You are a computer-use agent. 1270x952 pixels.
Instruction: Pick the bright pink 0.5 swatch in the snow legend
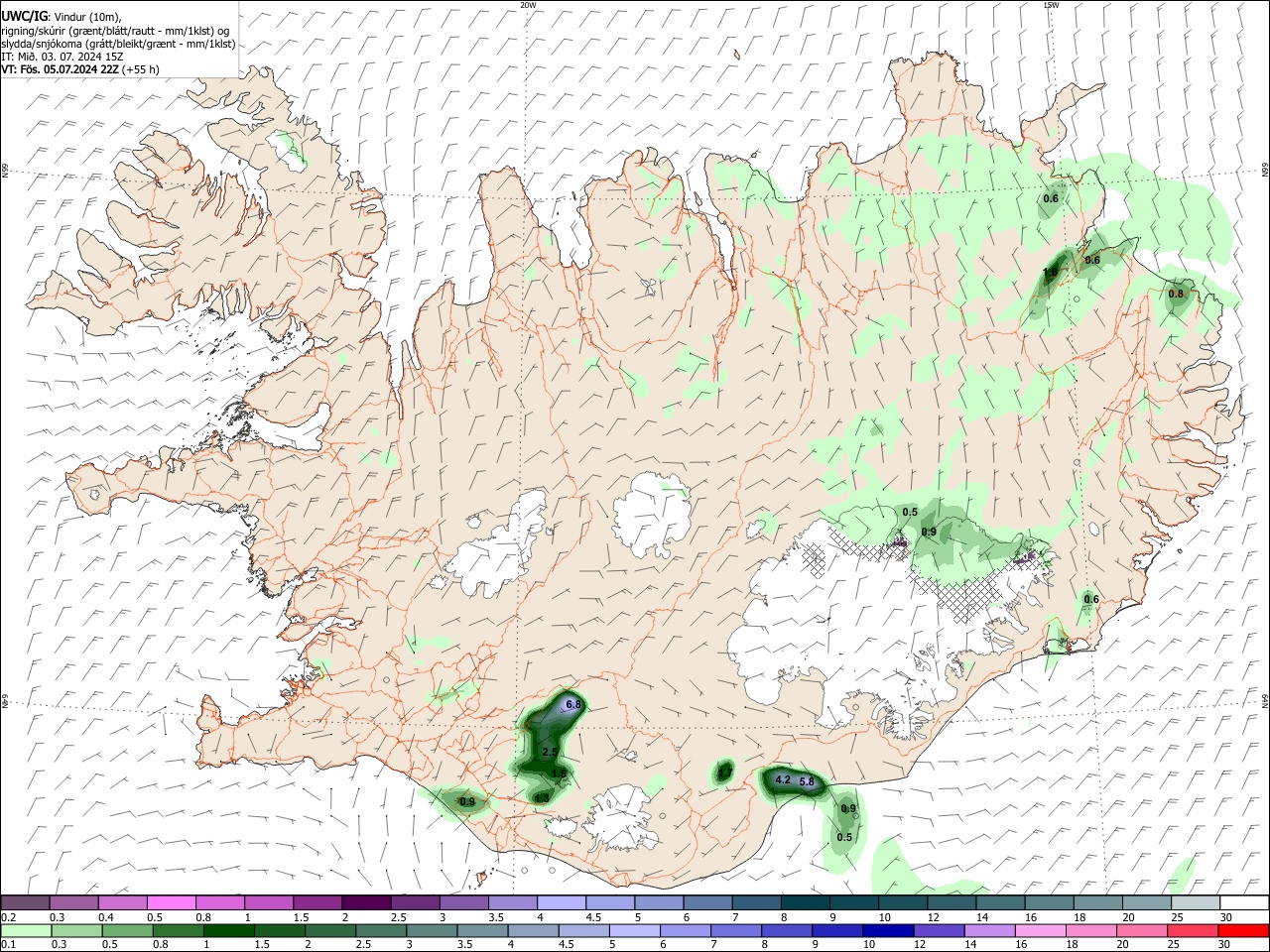pos(172,902)
